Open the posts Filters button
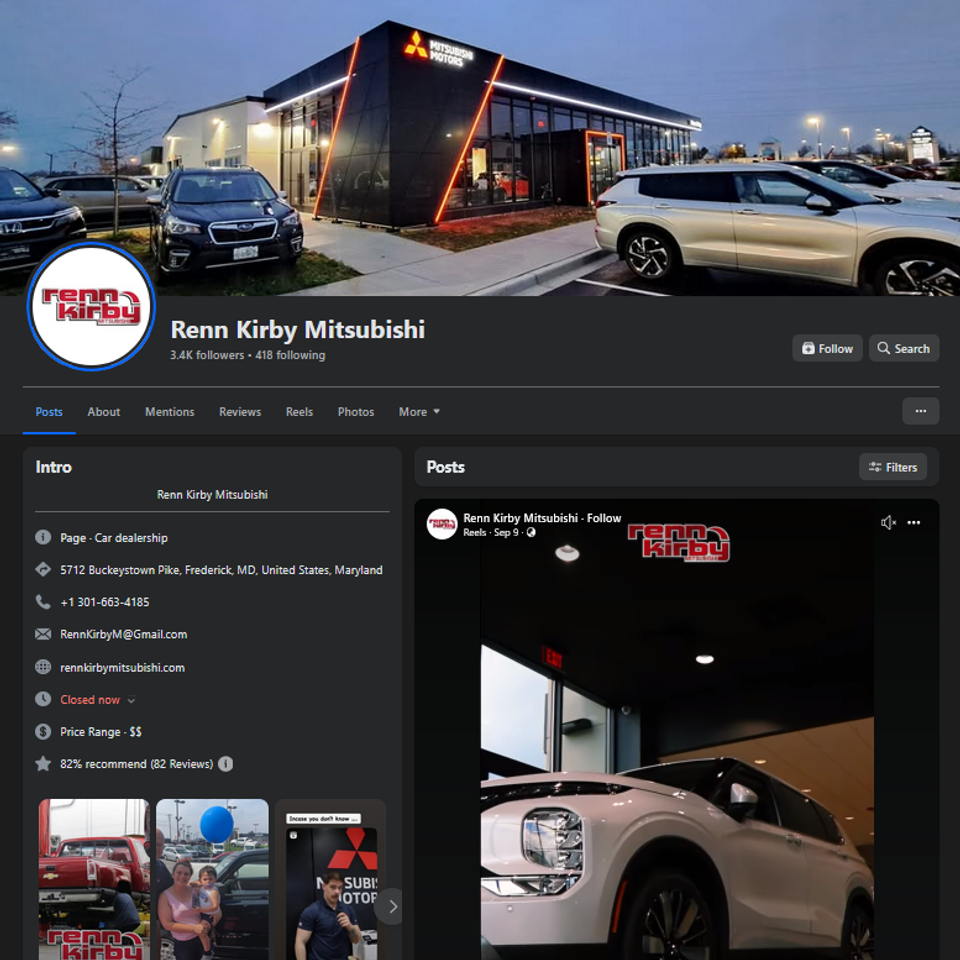This screenshot has height=960, width=960. click(x=893, y=467)
